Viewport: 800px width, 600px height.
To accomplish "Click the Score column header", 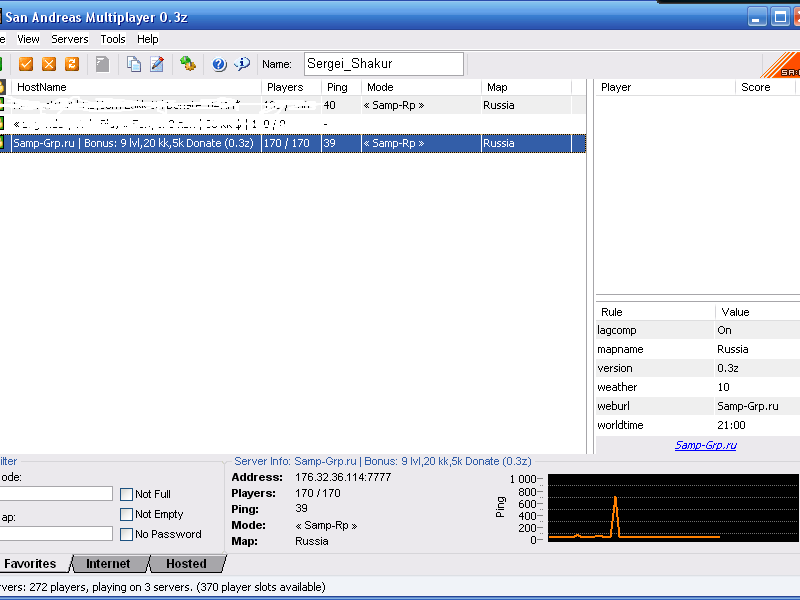I will 765,87.
